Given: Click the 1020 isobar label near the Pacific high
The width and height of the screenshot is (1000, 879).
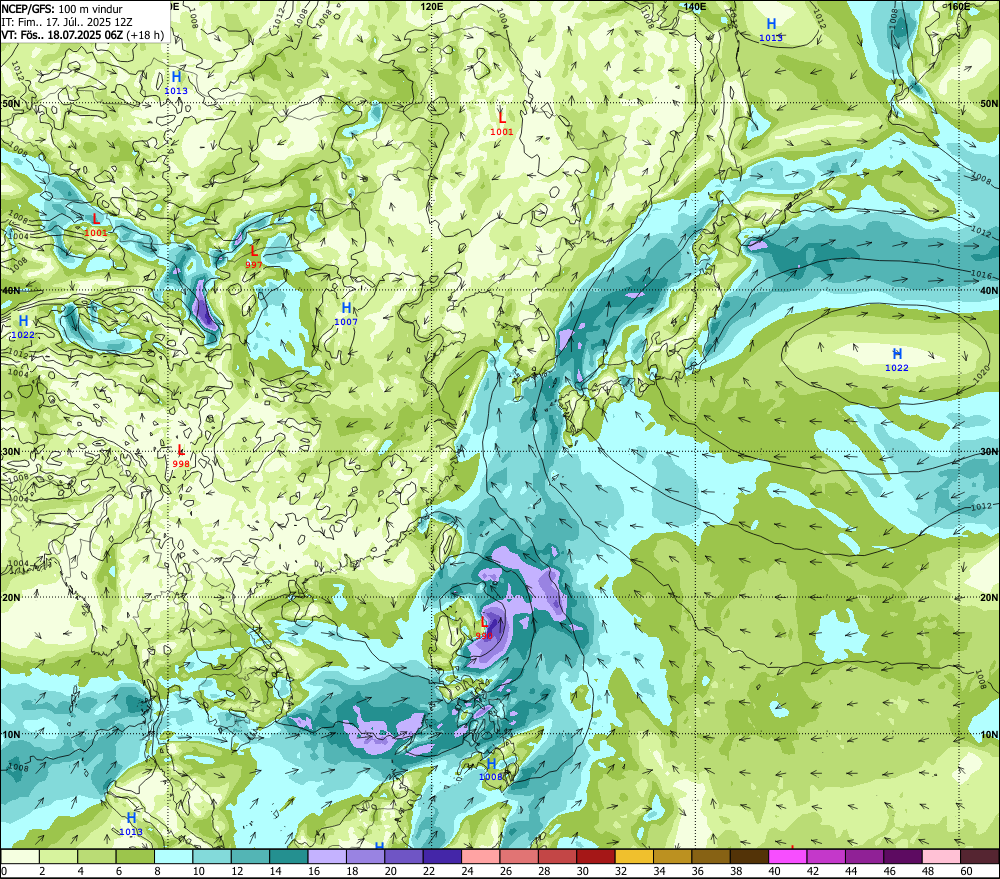Looking at the screenshot, I should [982, 375].
